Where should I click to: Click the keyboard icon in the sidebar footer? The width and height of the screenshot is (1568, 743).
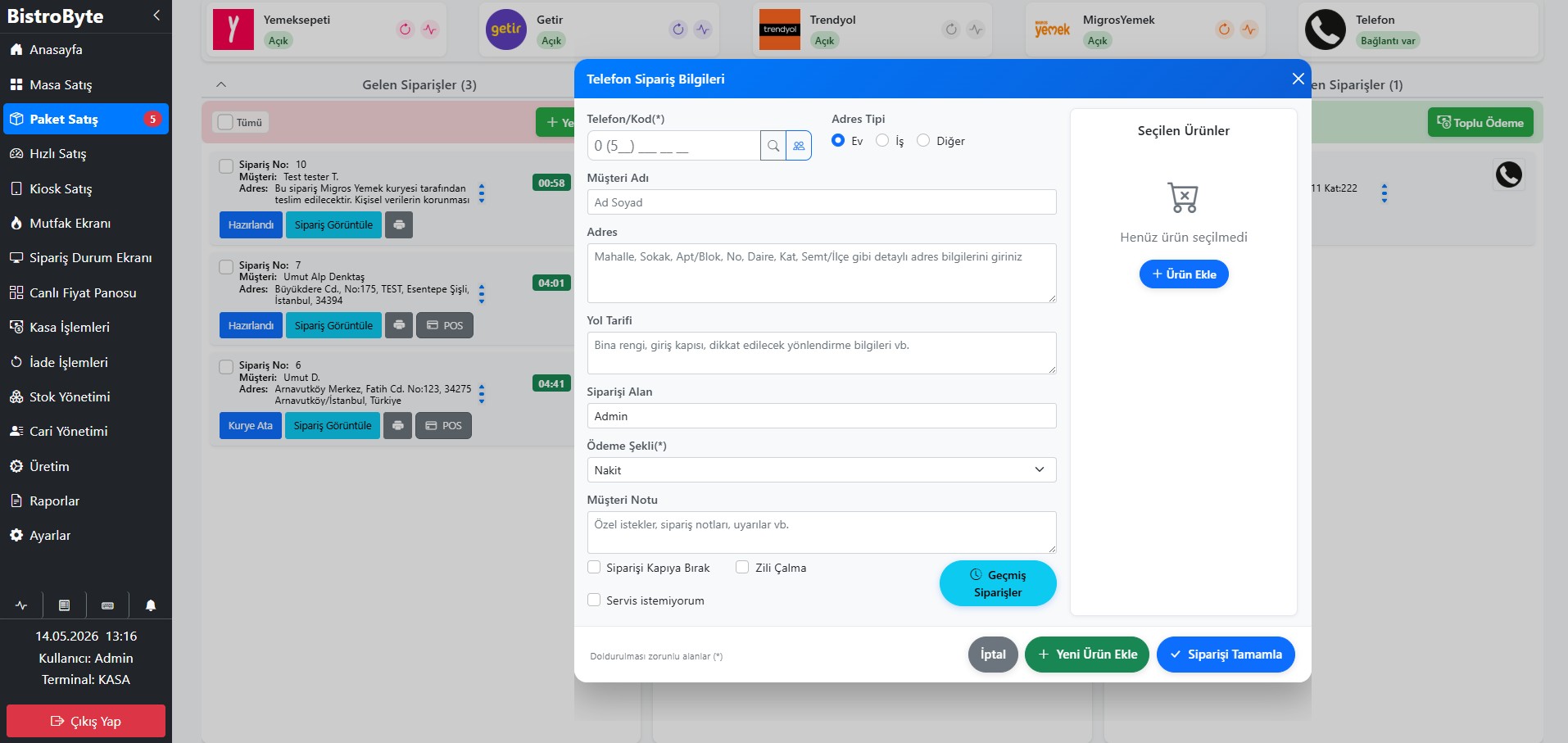pos(107,605)
